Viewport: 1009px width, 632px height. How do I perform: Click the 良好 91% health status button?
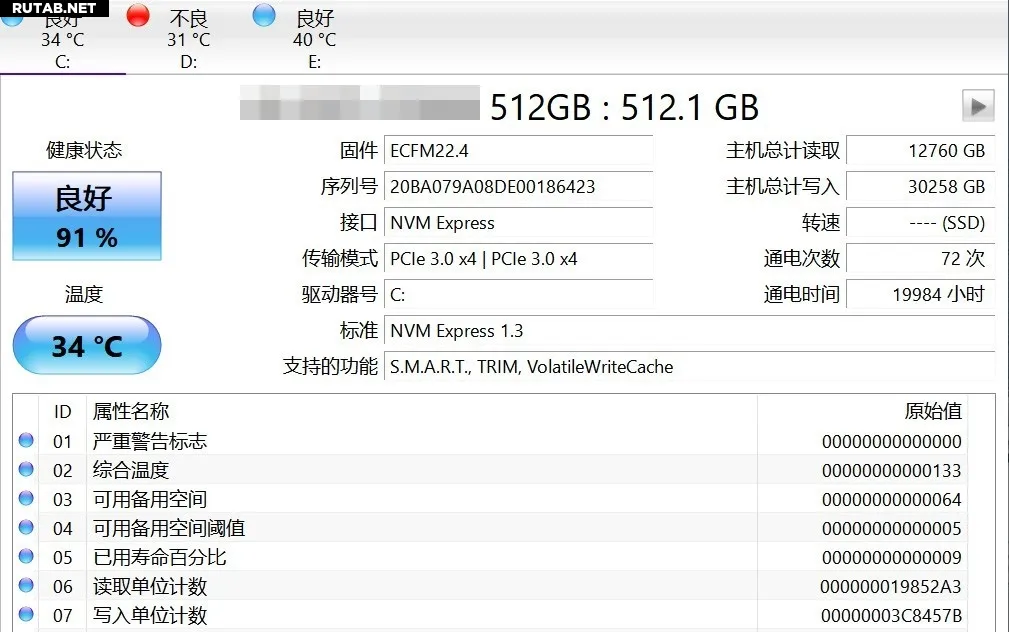[86, 216]
